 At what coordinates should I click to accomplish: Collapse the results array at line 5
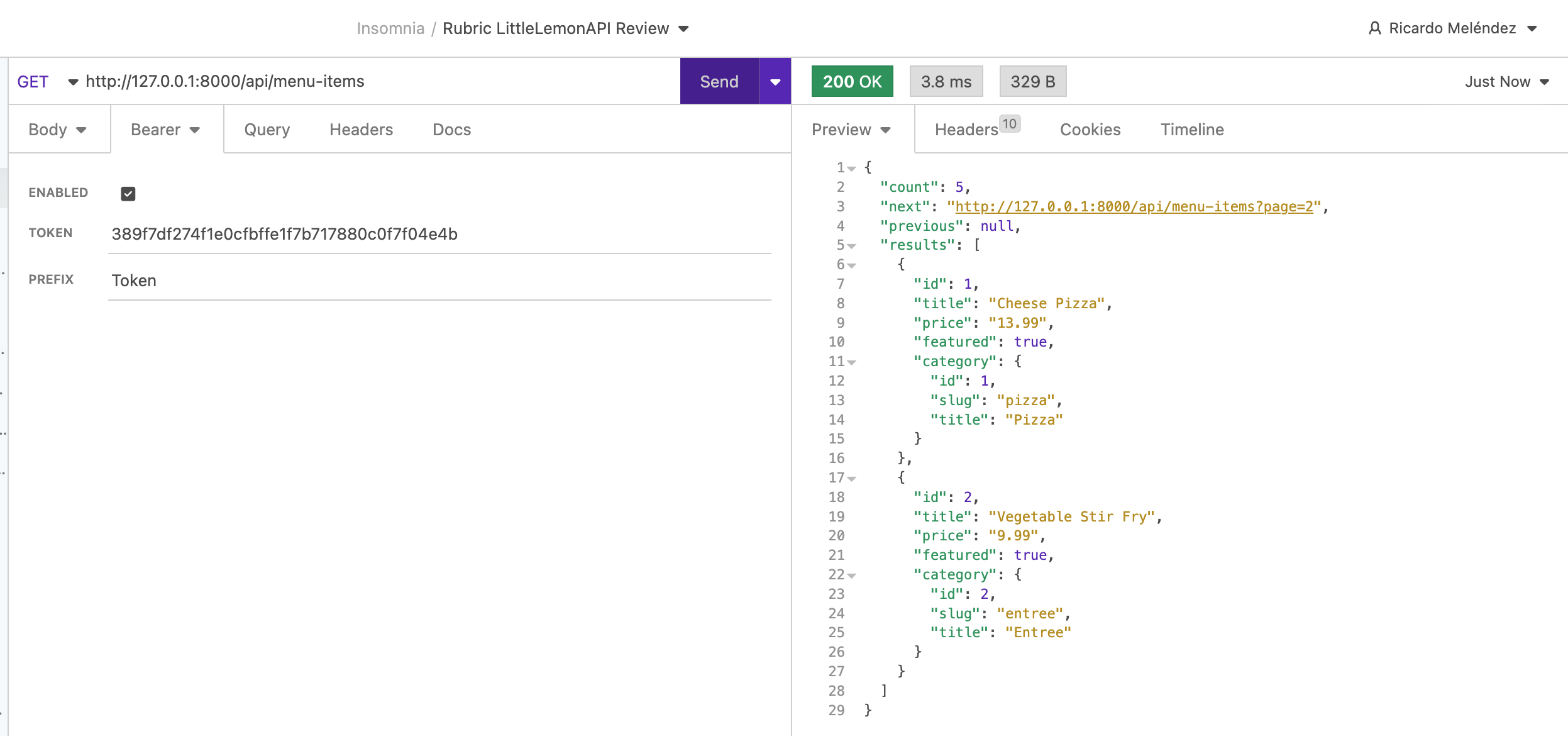tap(852, 246)
